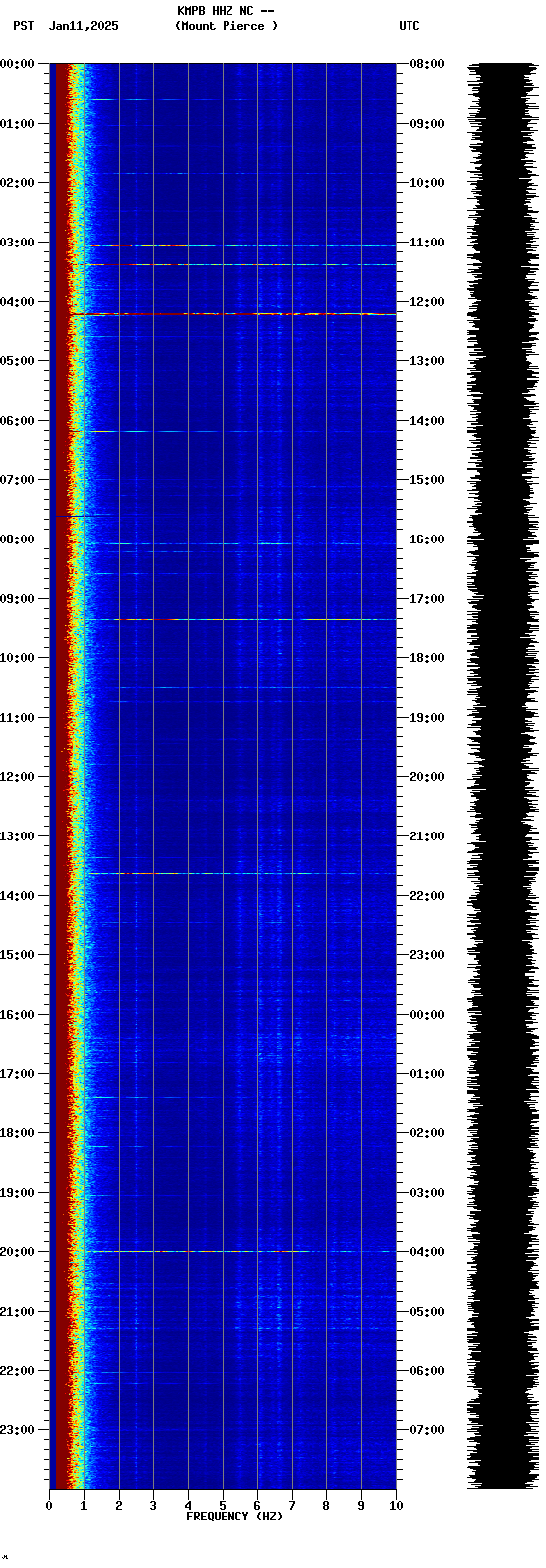Screen dimensions: 546x1568
Task: Select the 3 Hz frequency tick label
Action: tap(153, 1506)
